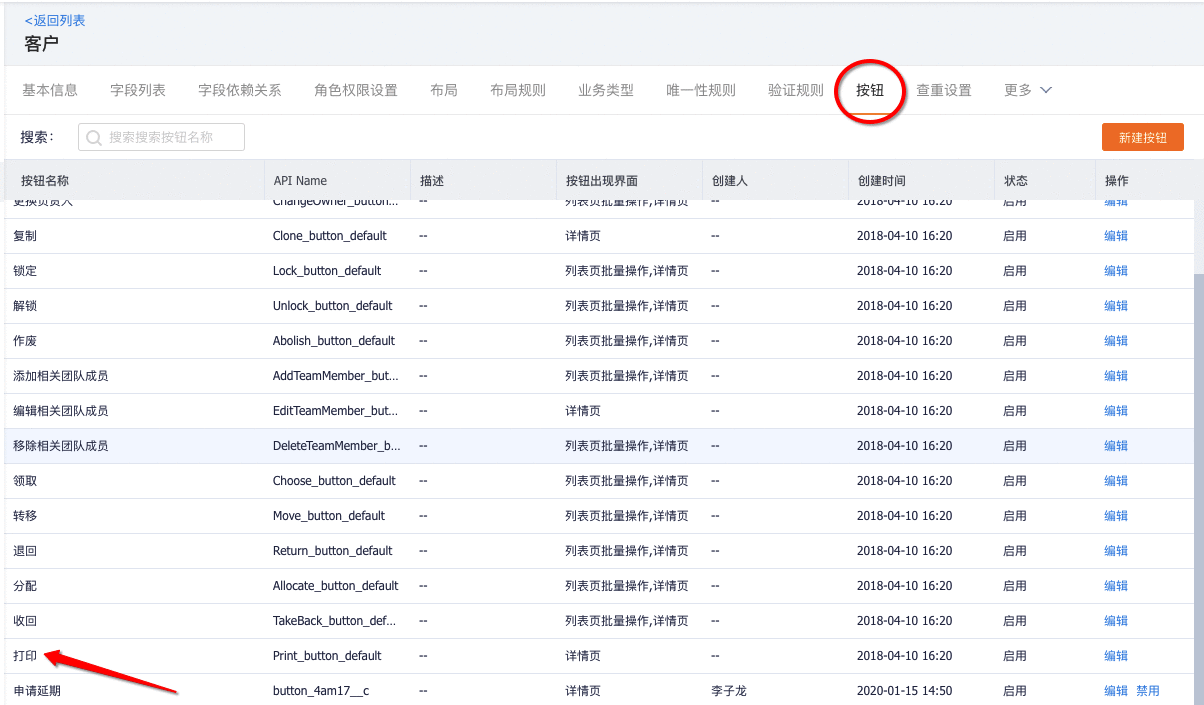1204x705 pixels.
Task: Edit the 打印 button row
Action: [1116, 656]
